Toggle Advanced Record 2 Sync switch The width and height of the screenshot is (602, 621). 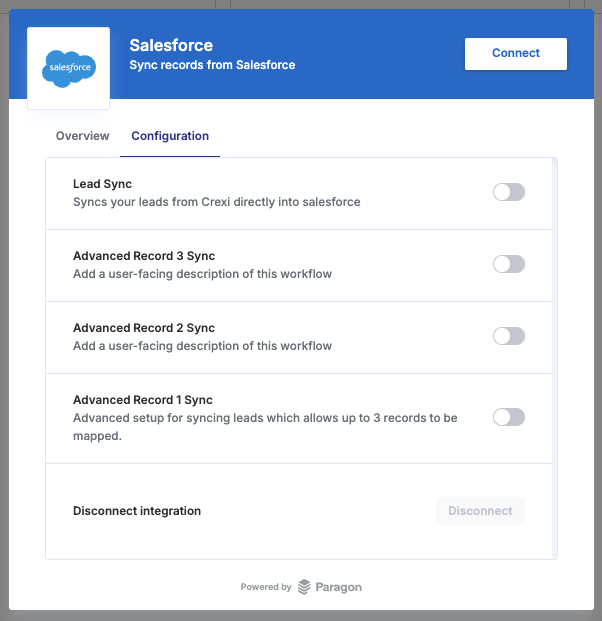coord(508,336)
